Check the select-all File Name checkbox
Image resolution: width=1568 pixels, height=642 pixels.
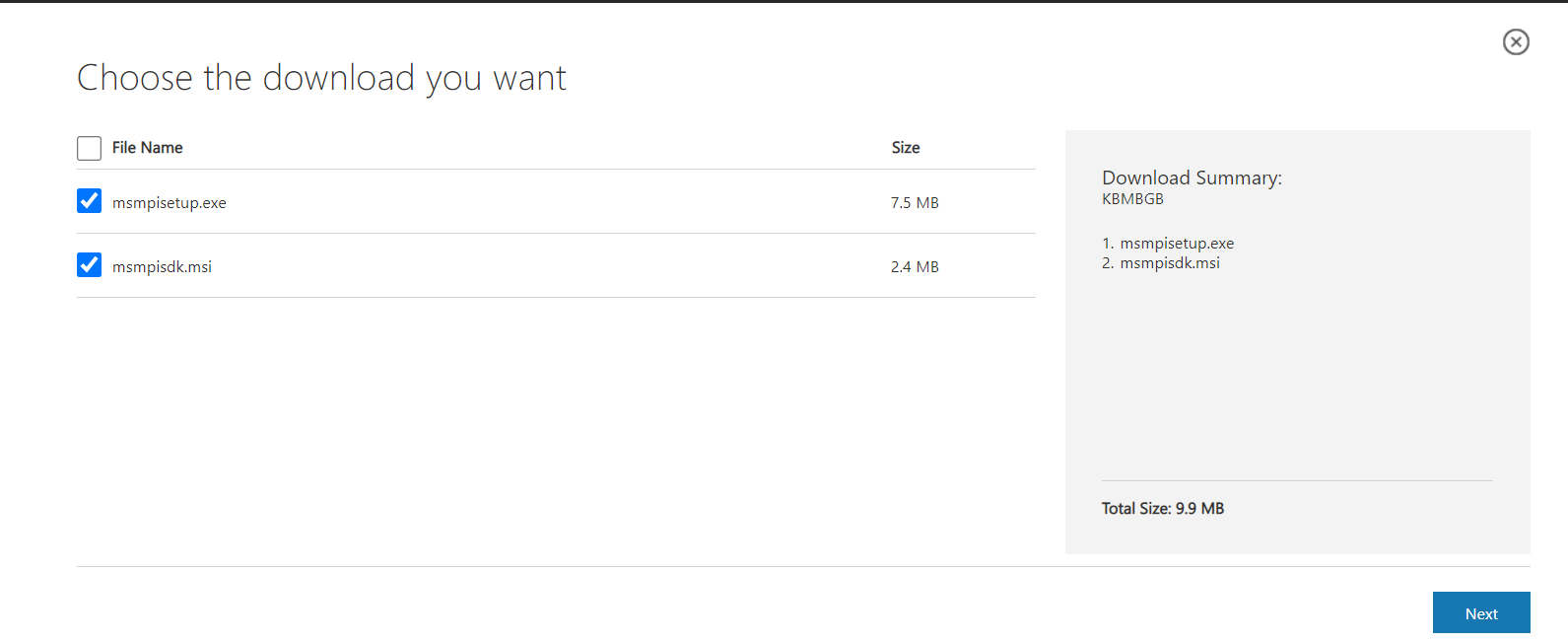click(89, 148)
